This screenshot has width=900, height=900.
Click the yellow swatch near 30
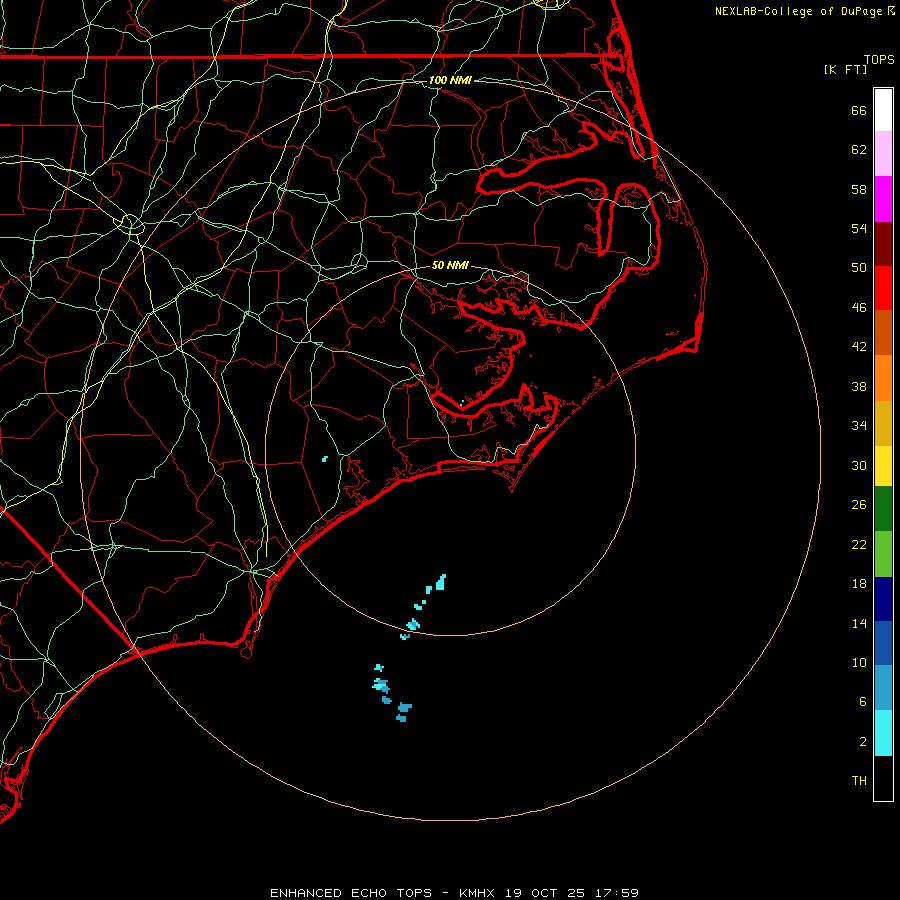(883, 466)
